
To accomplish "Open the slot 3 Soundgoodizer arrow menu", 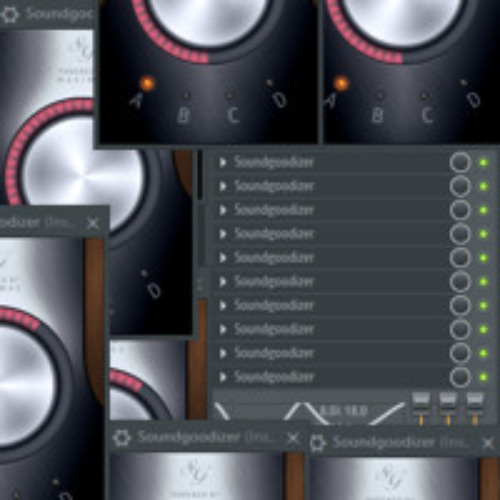I will tap(223, 210).
